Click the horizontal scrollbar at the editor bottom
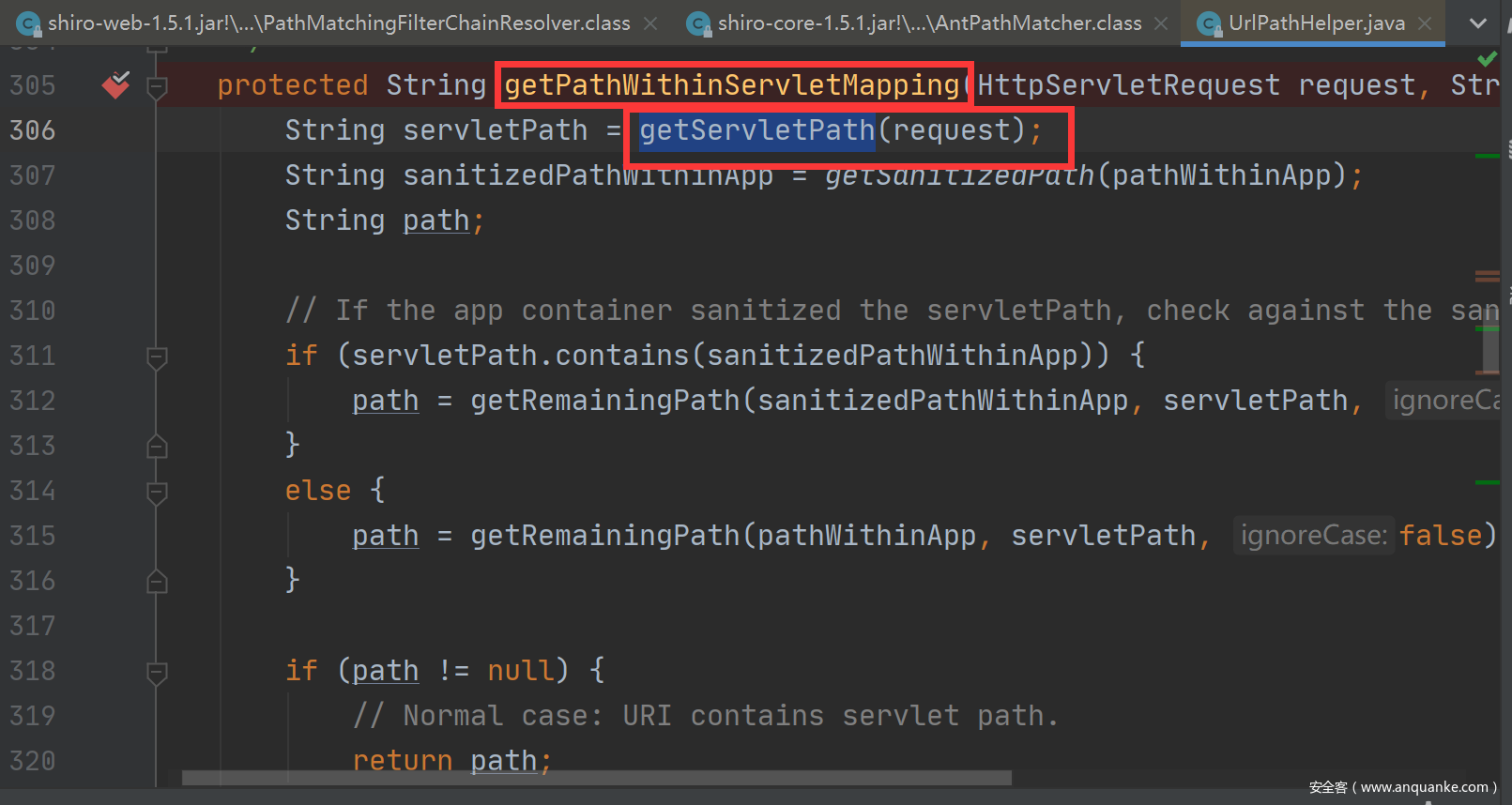1512x805 pixels. pyautogui.click(x=596, y=778)
